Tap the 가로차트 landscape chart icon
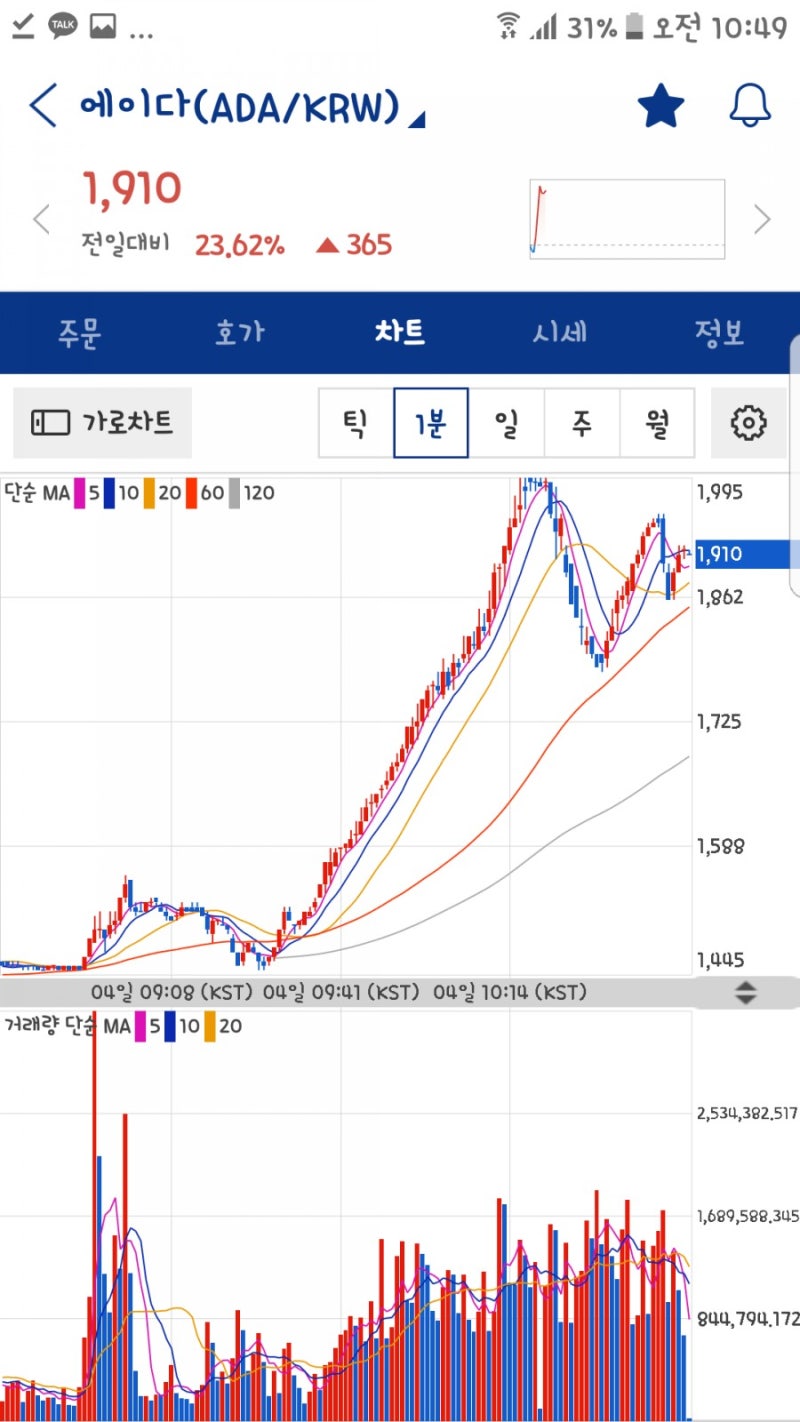 coord(100,422)
